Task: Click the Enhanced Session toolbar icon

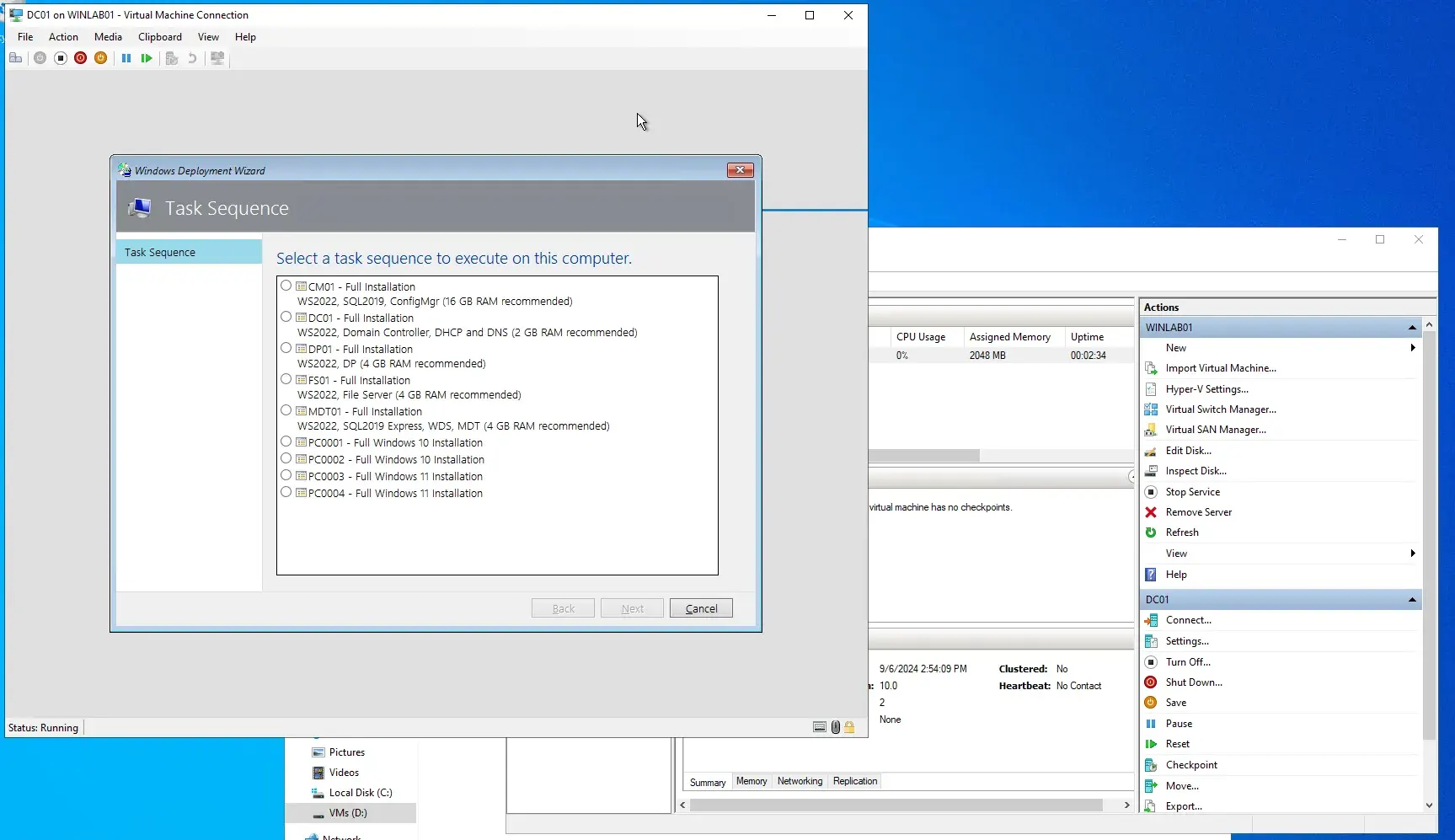Action: click(217, 58)
